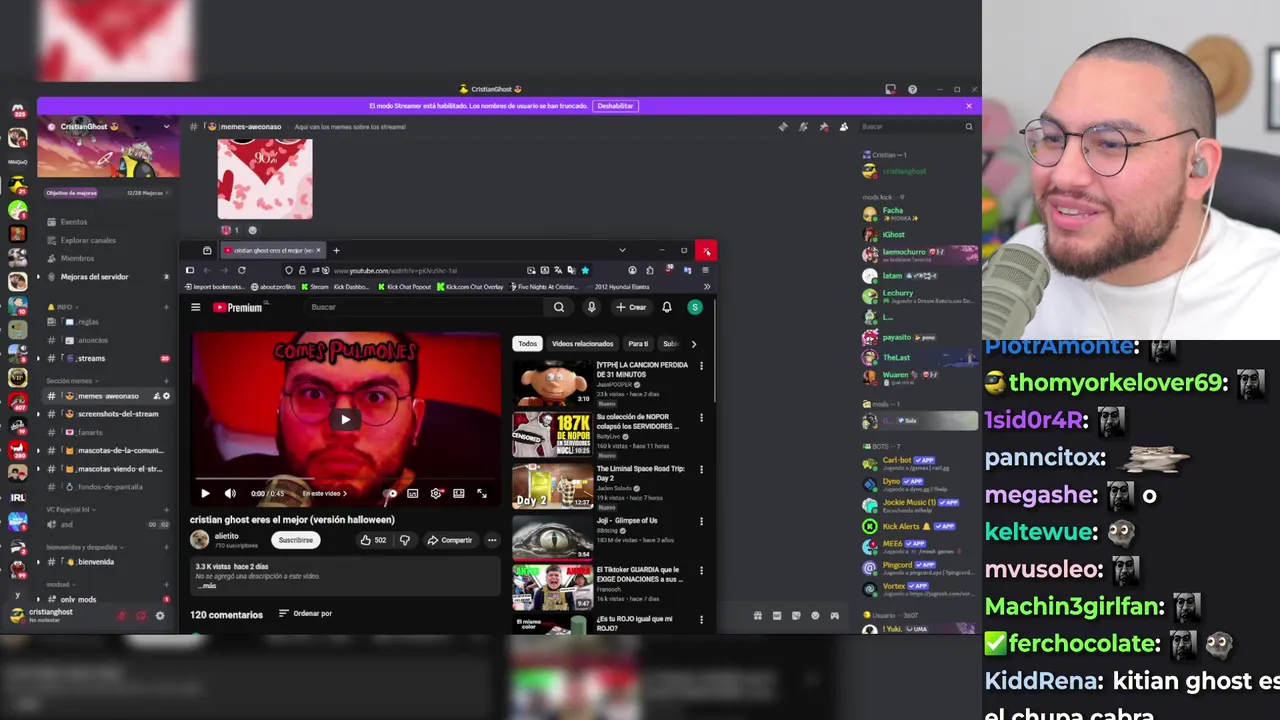Open browser application hamburger menu

point(705,270)
